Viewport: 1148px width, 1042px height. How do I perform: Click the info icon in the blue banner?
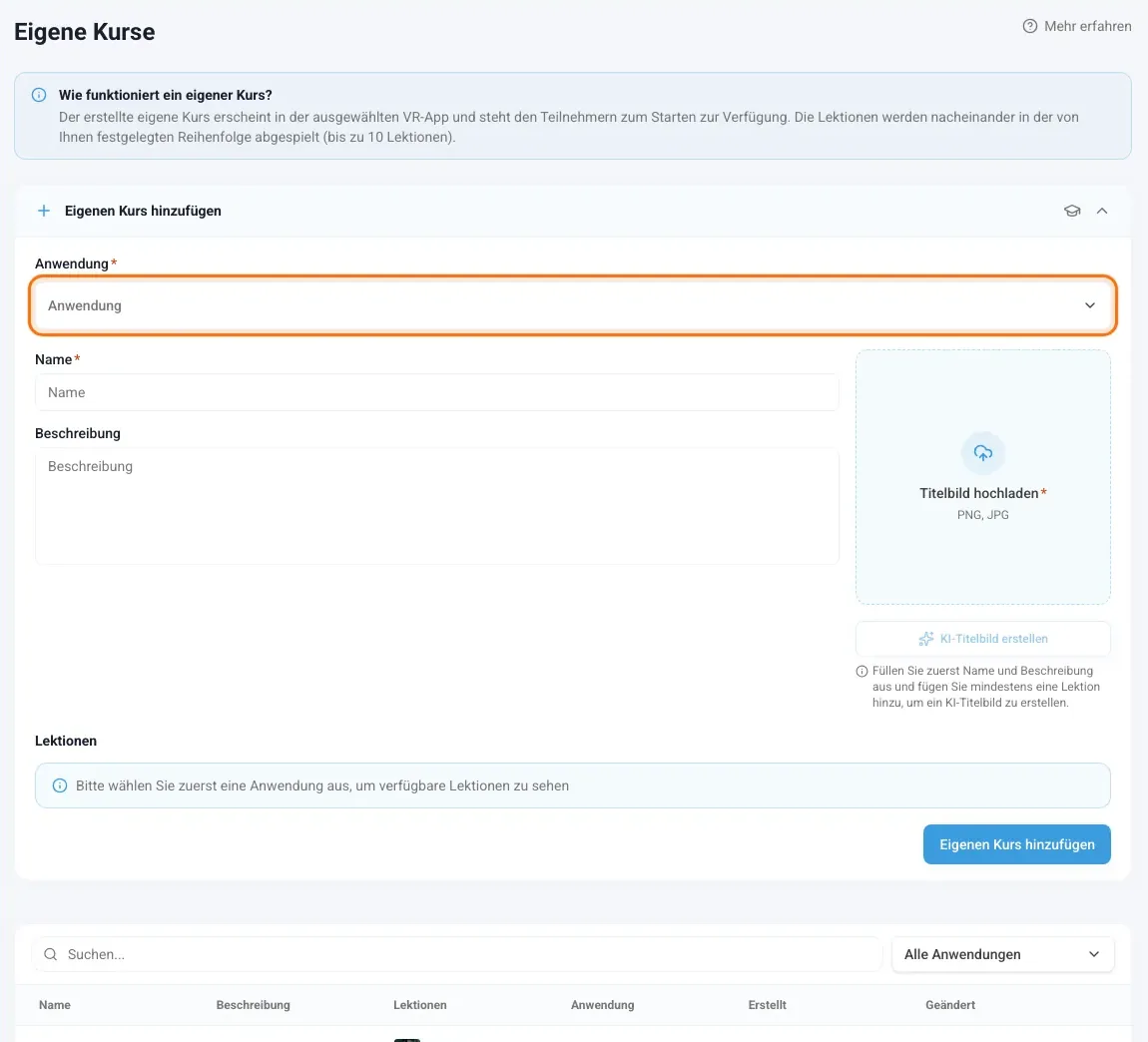click(x=39, y=95)
